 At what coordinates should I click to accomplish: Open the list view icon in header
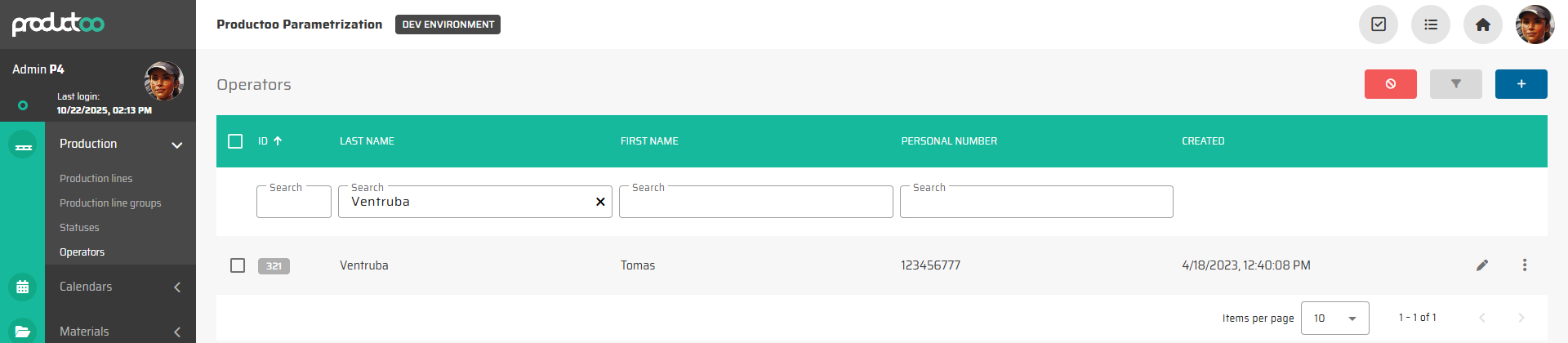click(1430, 24)
